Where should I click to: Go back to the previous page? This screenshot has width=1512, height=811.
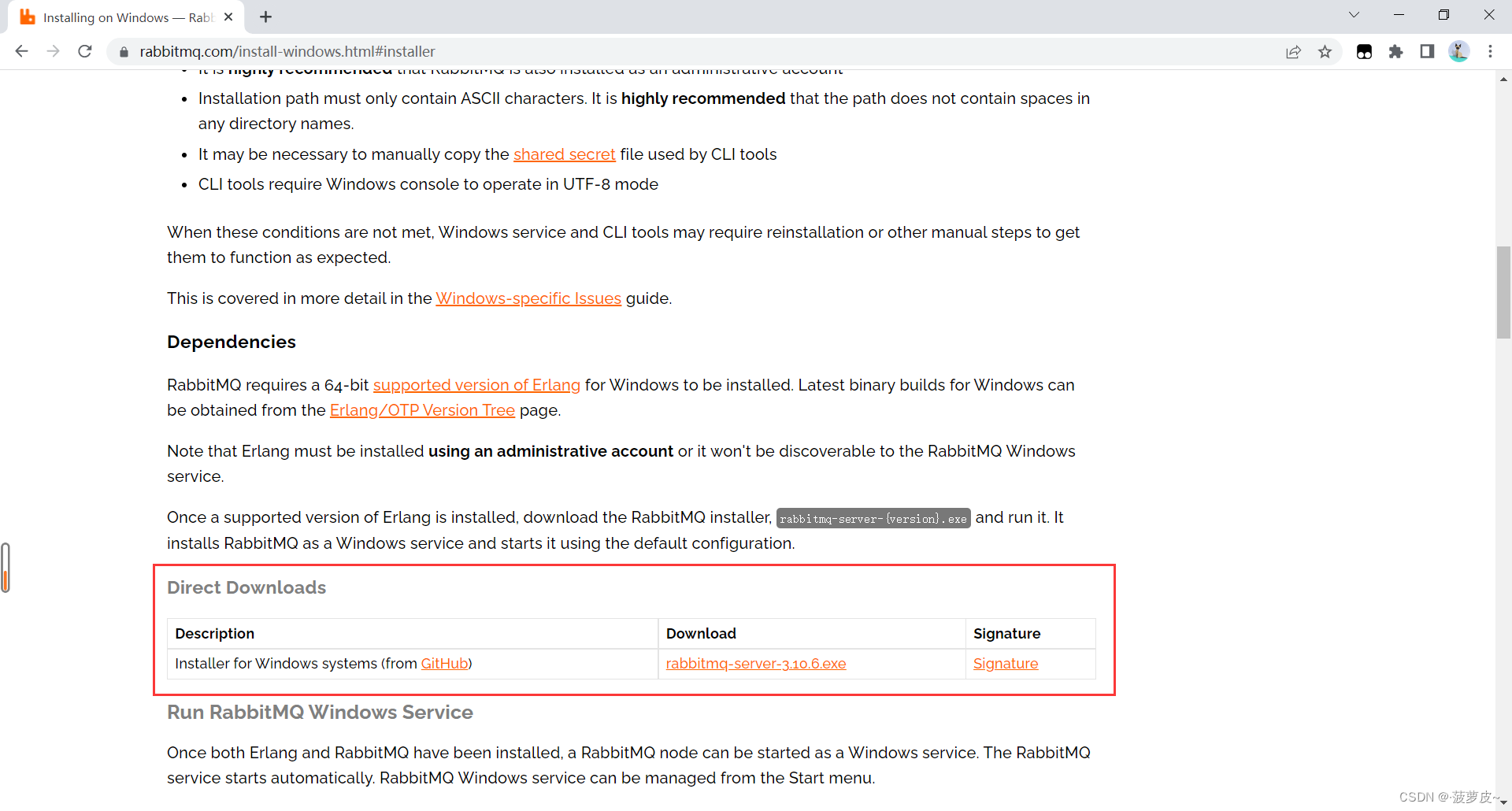click(x=21, y=51)
